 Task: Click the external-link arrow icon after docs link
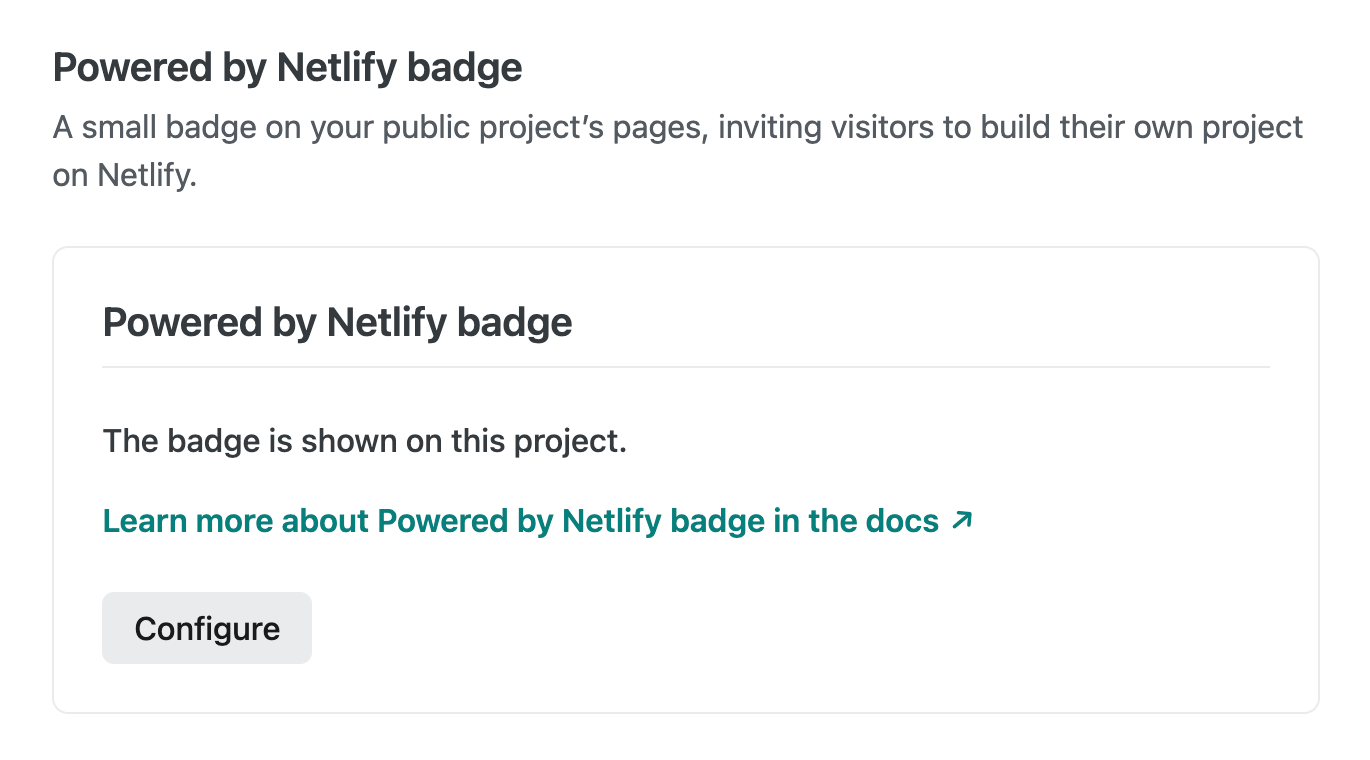pyautogui.click(x=962, y=520)
